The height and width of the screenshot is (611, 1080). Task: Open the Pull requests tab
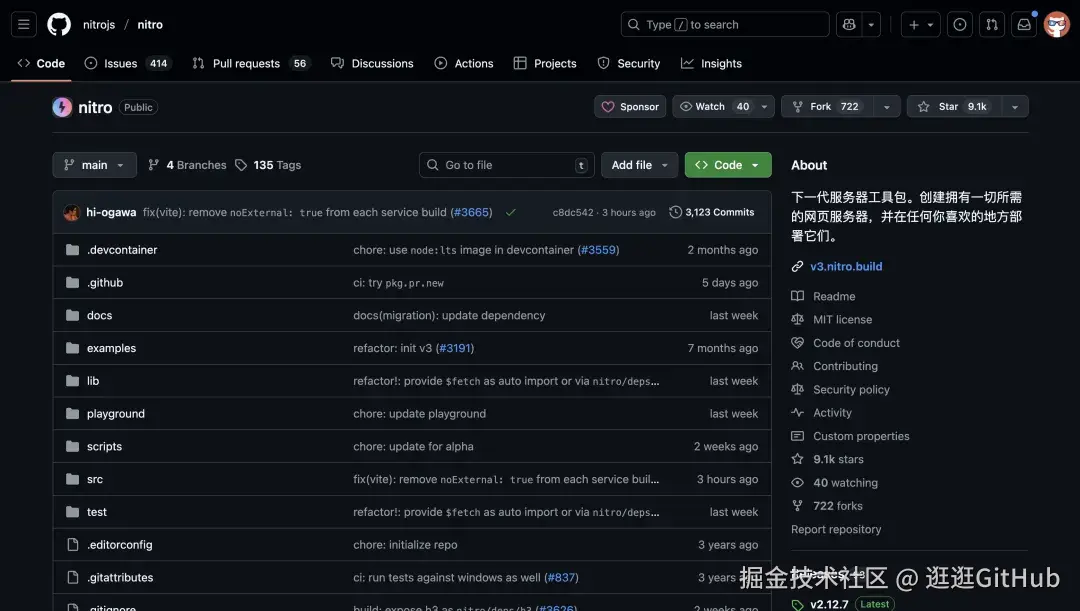(251, 63)
